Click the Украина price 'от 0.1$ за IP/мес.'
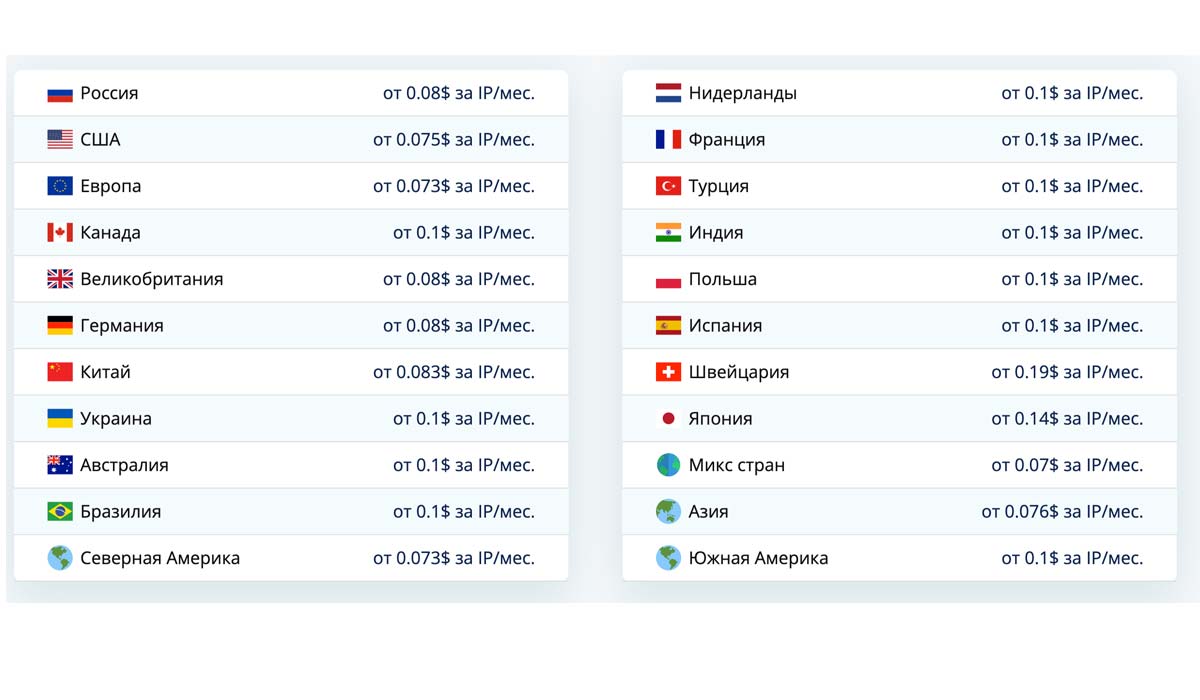The image size is (1200, 700). pos(463,419)
